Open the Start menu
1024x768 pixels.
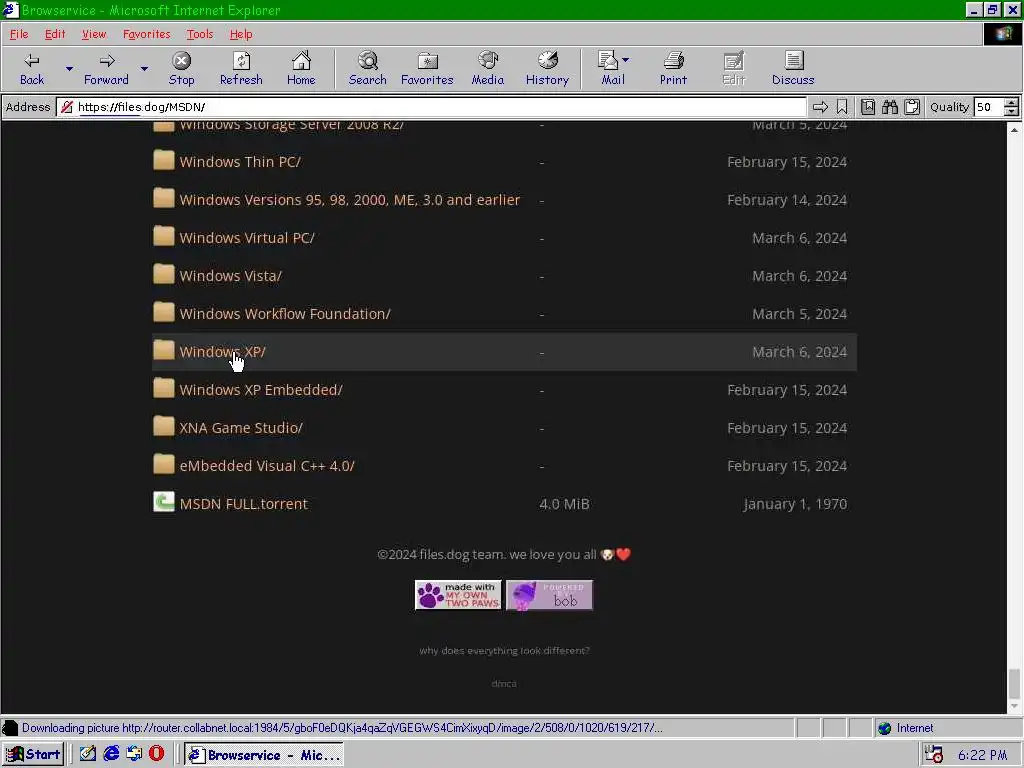pyautogui.click(x=33, y=754)
